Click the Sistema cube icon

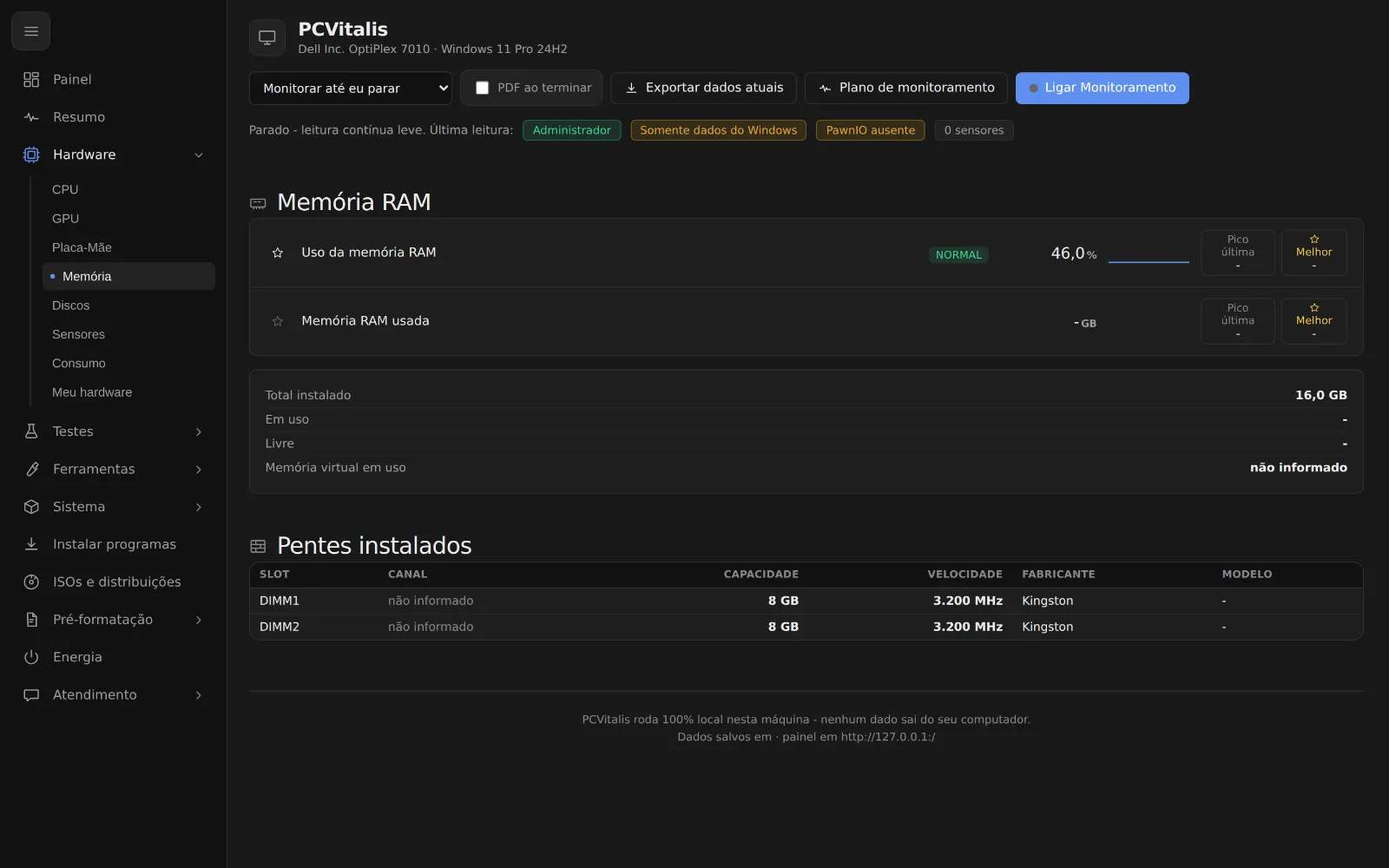tap(31, 507)
